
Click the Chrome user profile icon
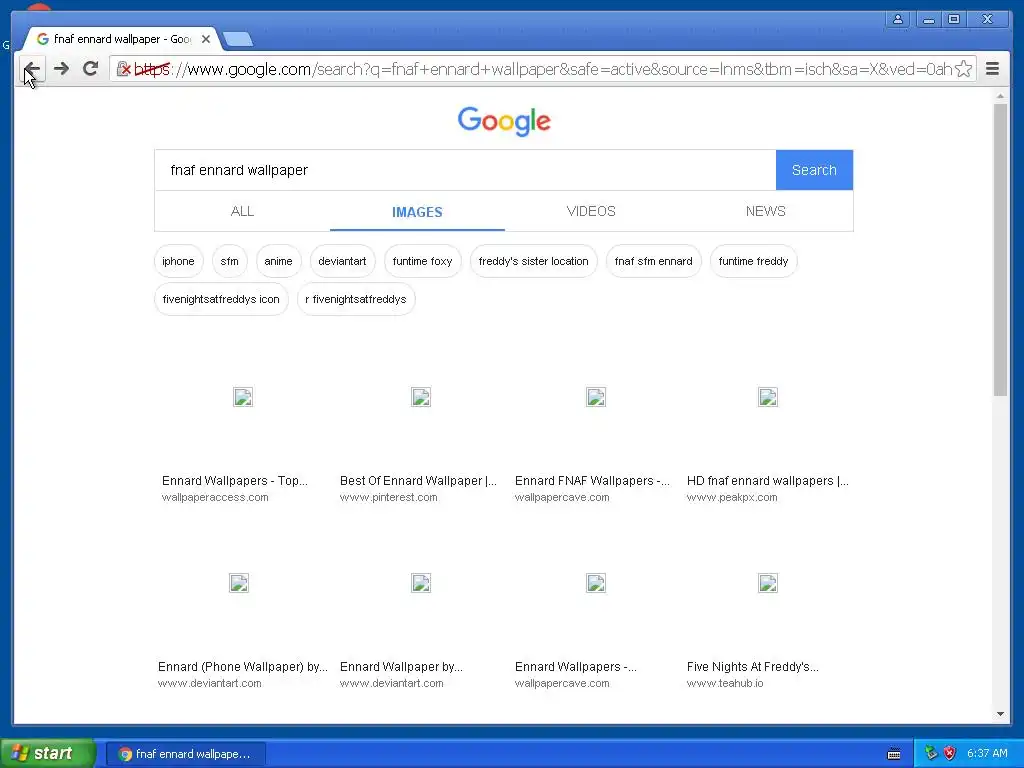point(898,20)
